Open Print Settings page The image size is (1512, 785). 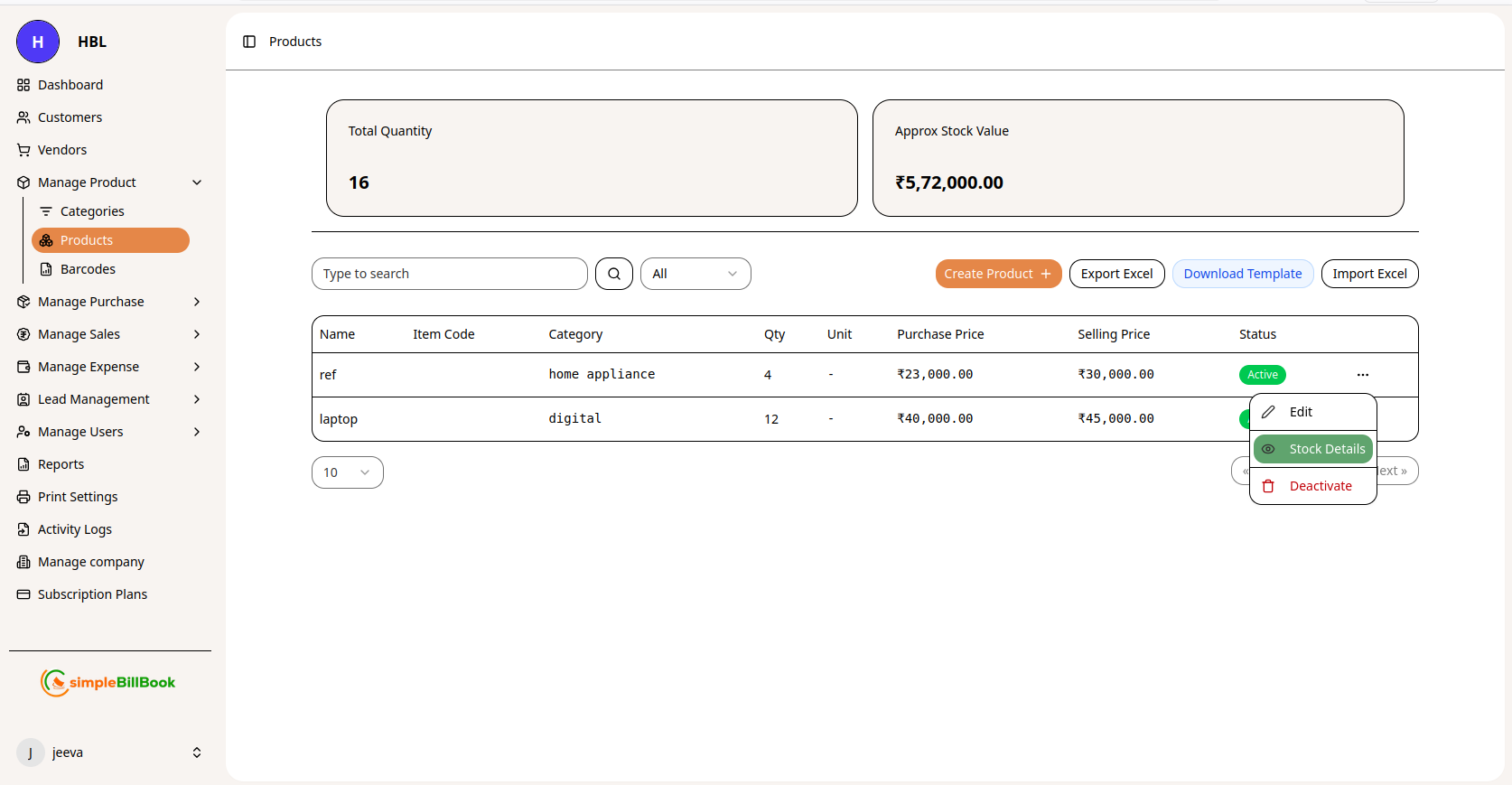click(78, 497)
